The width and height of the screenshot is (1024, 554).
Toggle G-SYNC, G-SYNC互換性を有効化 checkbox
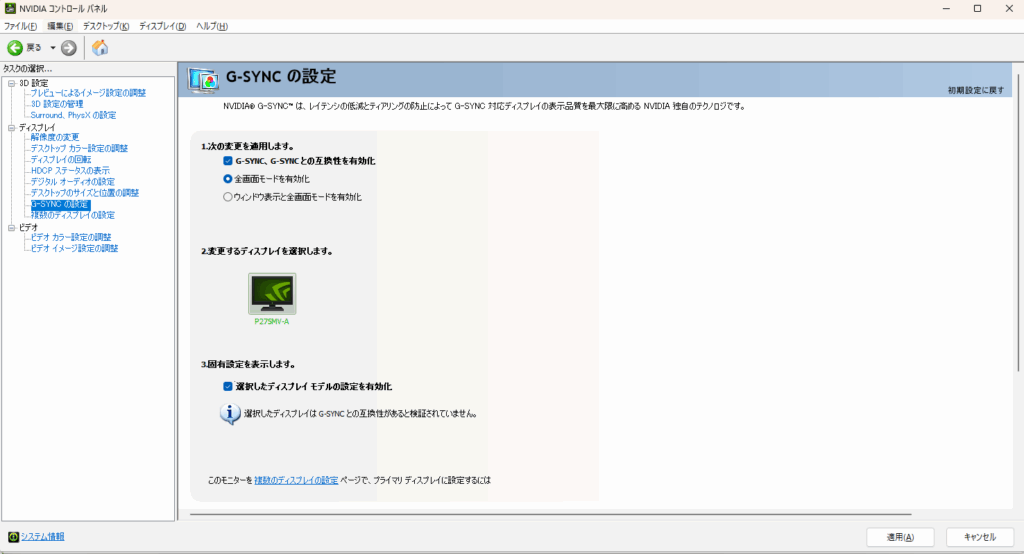click(x=228, y=161)
